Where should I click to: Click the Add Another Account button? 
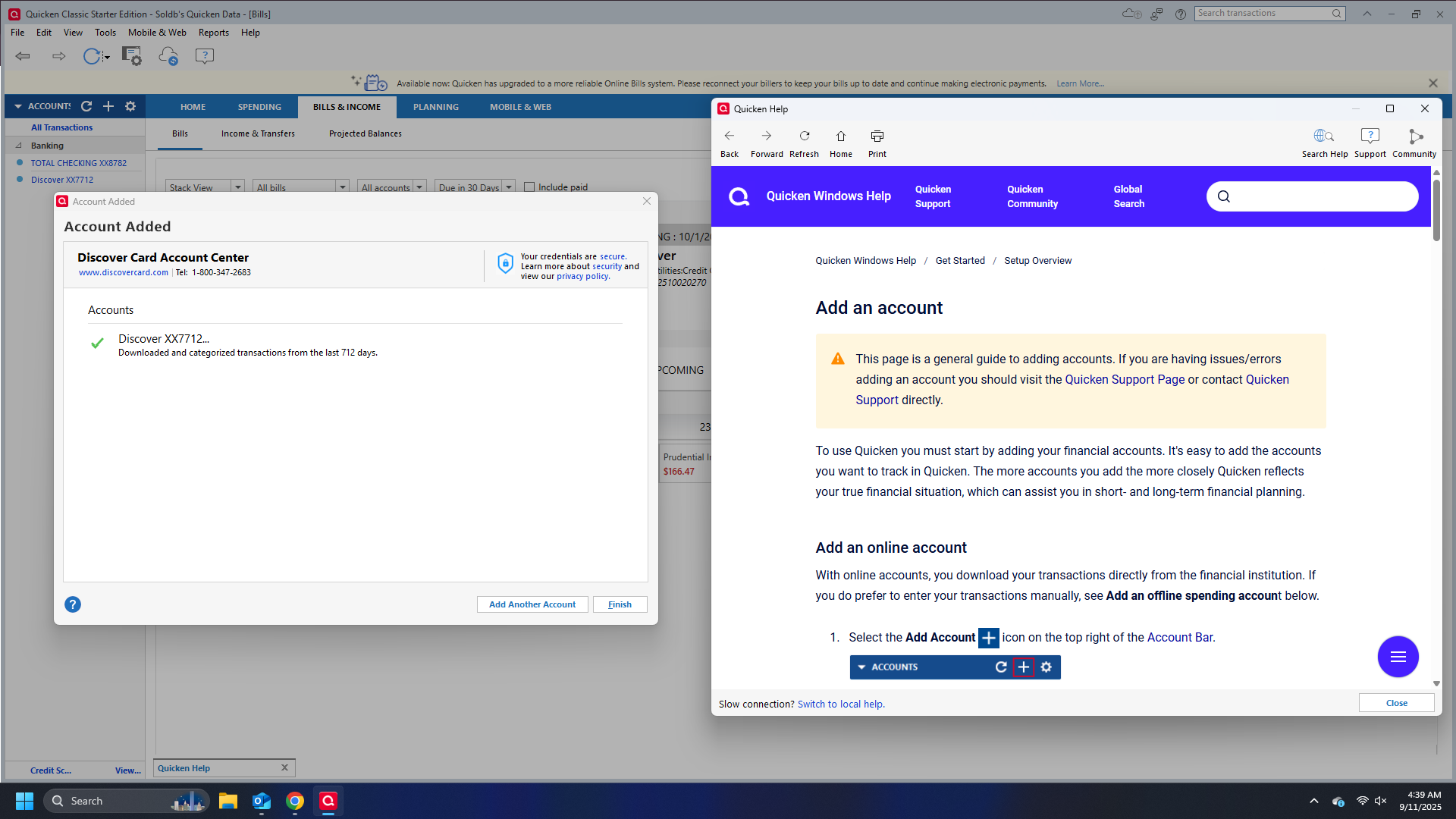coord(532,604)
